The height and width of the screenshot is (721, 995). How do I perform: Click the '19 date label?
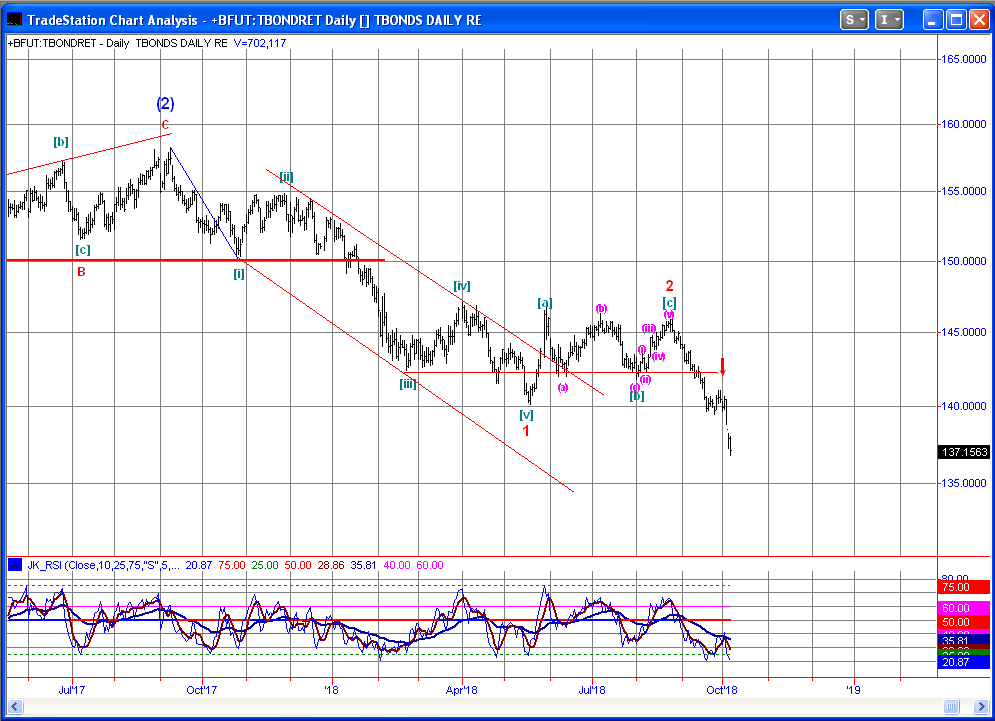(853, 690)
